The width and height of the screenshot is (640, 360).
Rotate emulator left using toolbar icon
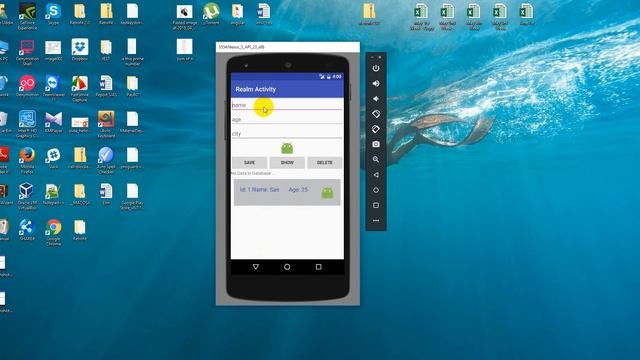[x=376, y=114]
